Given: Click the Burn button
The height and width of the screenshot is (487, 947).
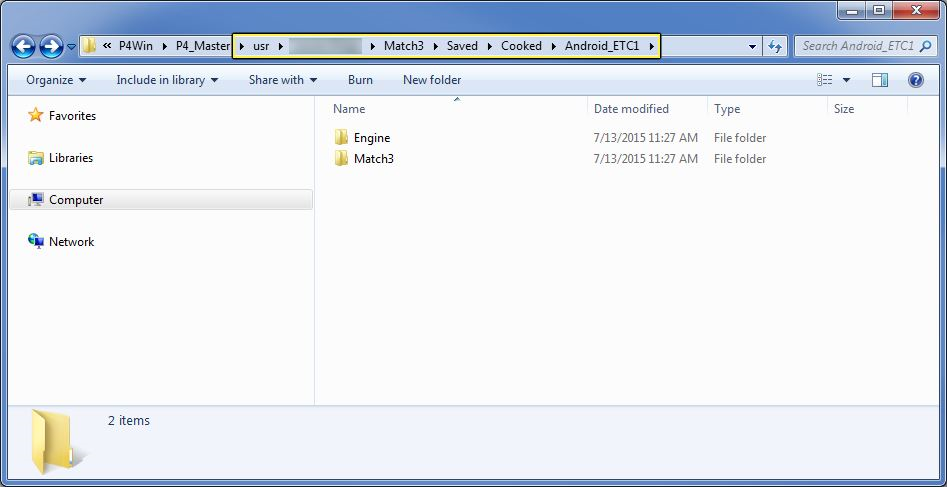Looking at the screenshot, I should (361, 80).
